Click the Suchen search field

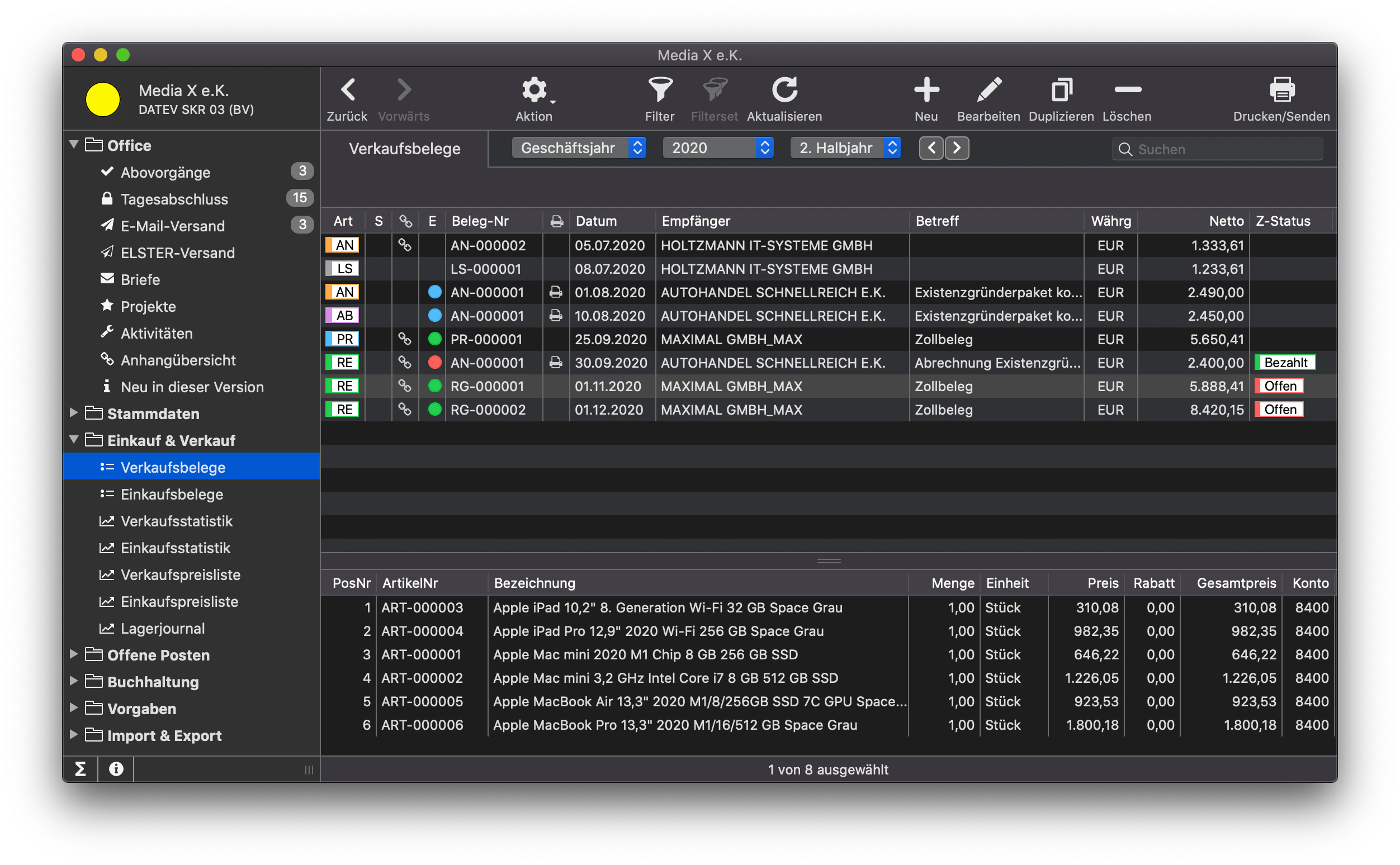click(x=1217, y=149)
